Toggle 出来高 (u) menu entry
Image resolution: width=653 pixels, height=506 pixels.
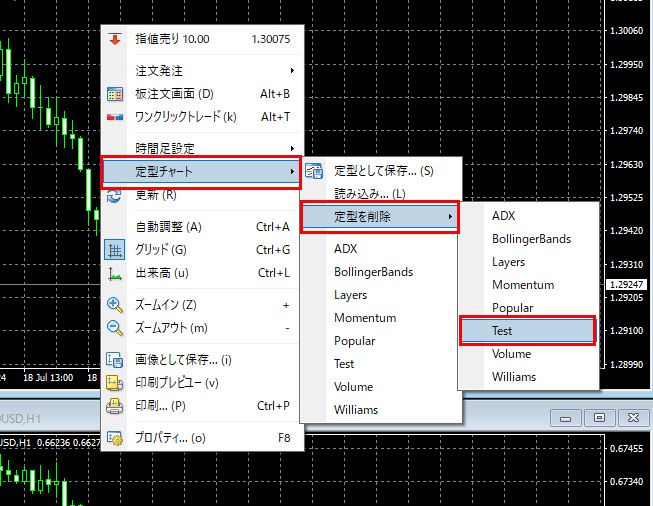pyautogui.click(x=202, y=273)
